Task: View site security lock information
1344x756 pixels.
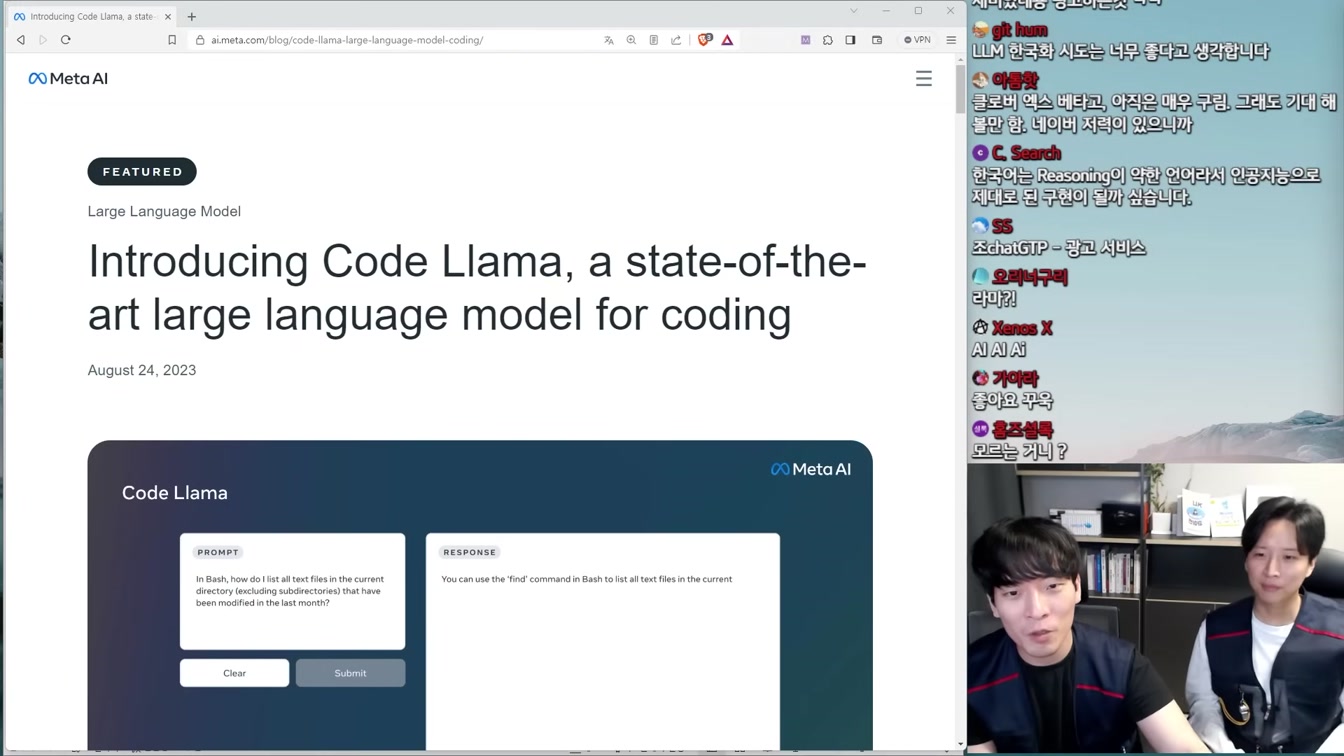Action: click(x=200, y=40)
